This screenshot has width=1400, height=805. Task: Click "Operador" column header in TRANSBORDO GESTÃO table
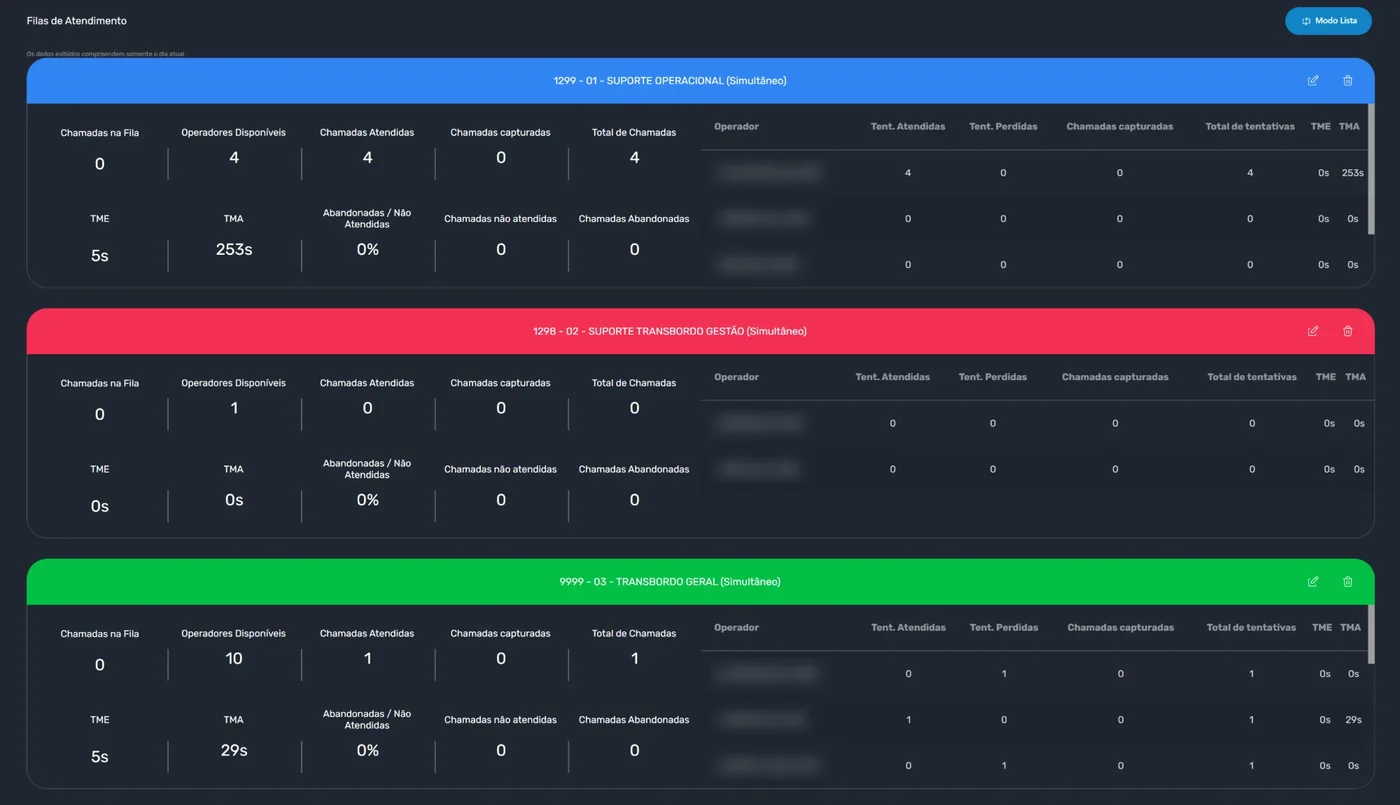737,377
